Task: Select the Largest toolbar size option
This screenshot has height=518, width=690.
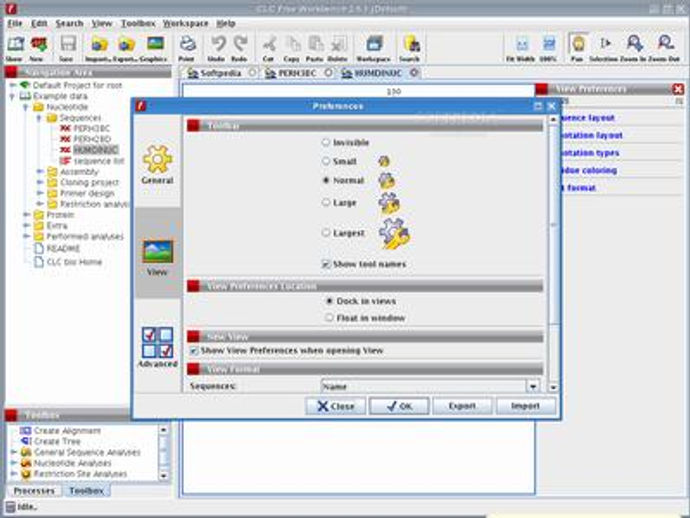Action: click(326, 233)
